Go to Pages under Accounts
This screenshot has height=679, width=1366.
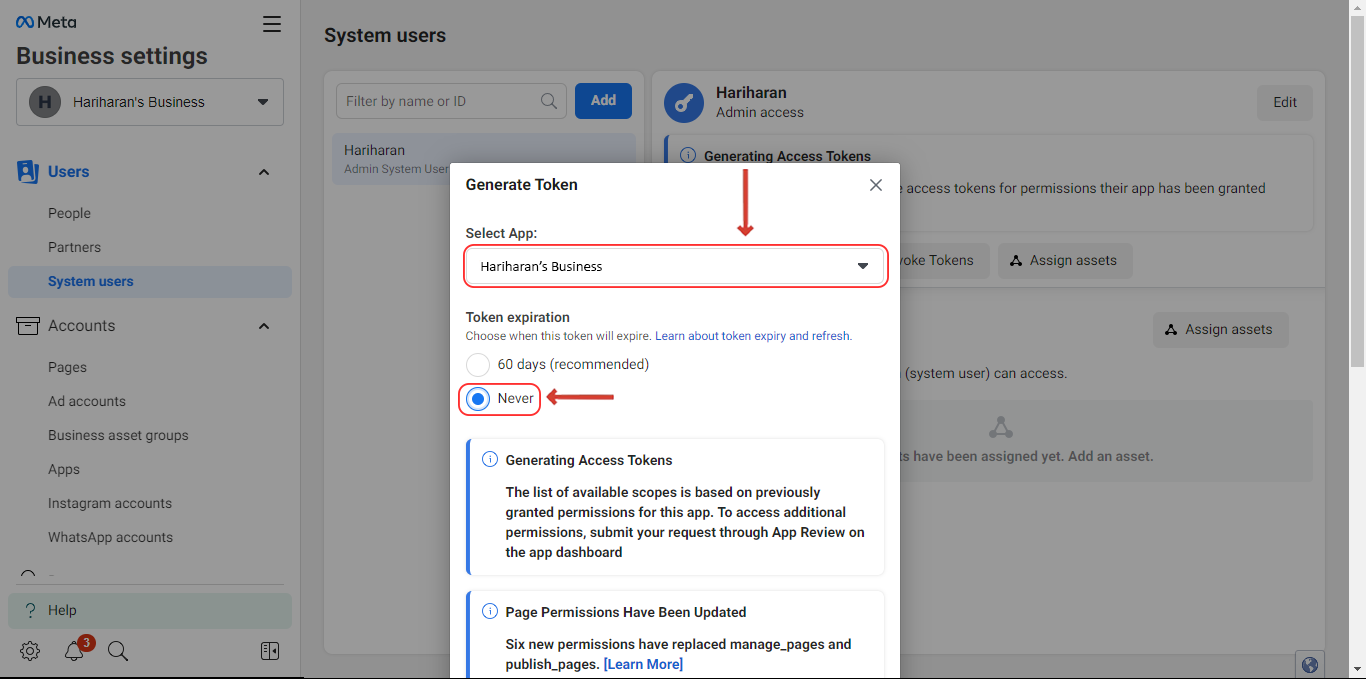(67, 367)
